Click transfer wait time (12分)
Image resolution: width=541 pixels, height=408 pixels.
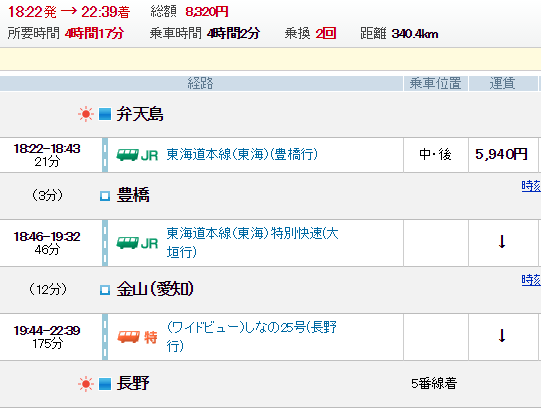click(x=48, y=289)
